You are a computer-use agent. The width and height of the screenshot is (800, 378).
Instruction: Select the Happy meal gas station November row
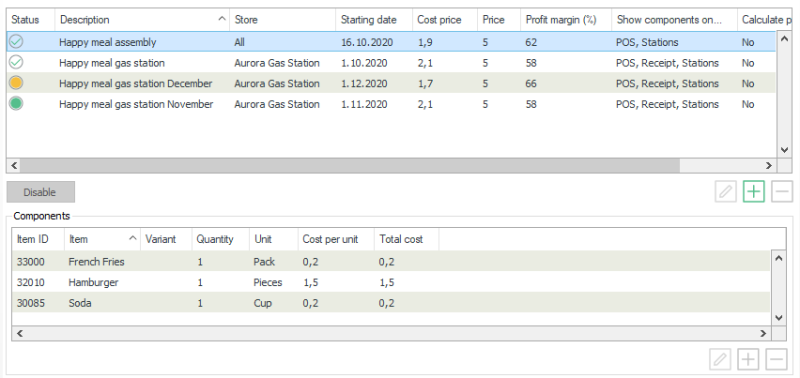(391, 104)
